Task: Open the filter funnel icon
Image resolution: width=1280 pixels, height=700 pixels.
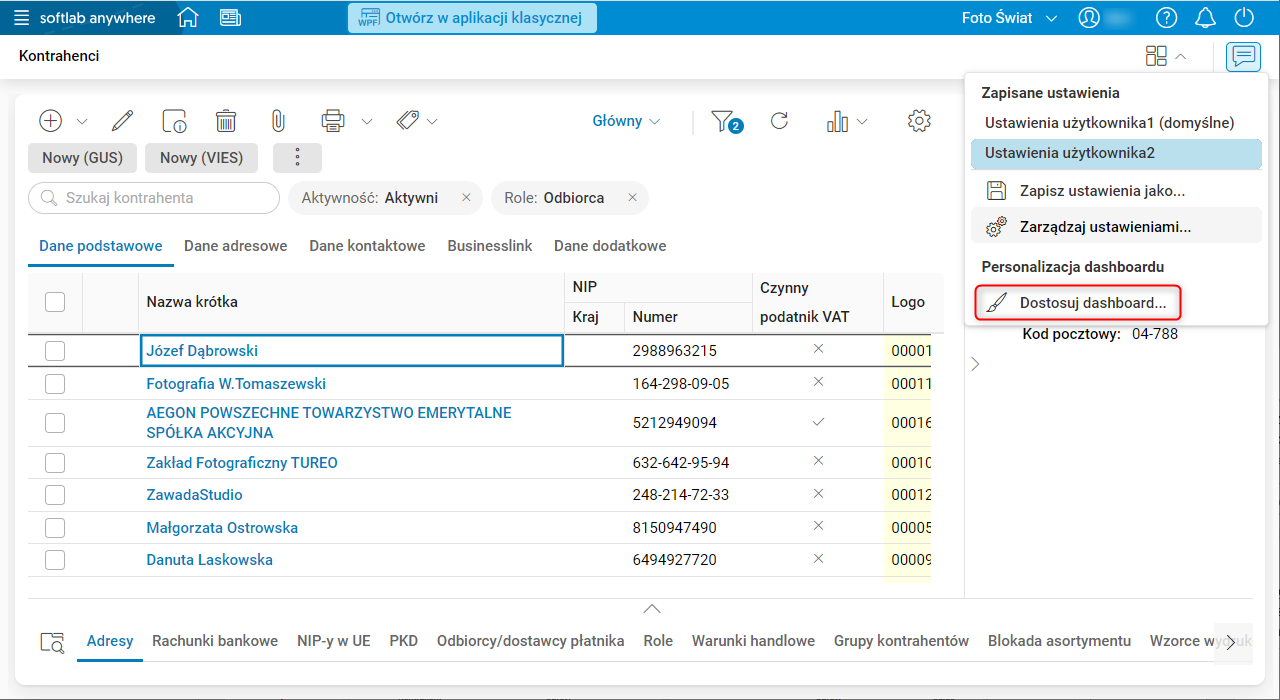Action: 725,122
